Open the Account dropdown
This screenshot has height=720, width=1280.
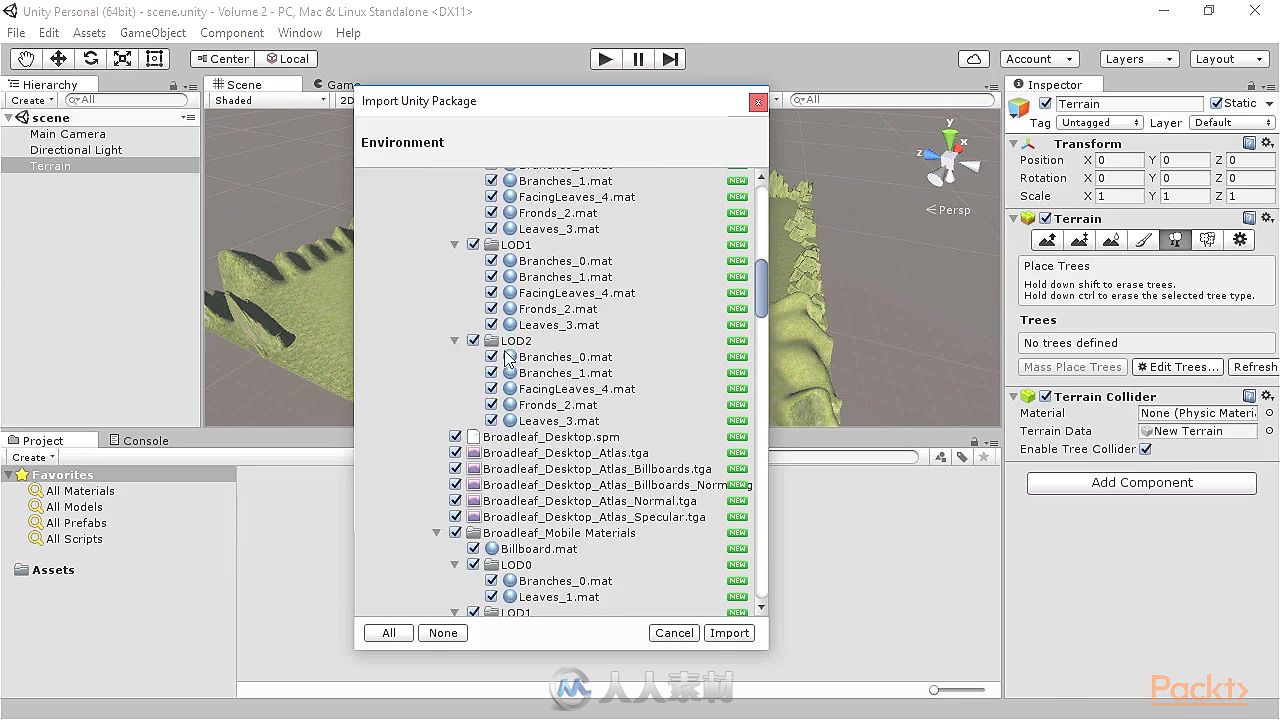[1039, 59]
